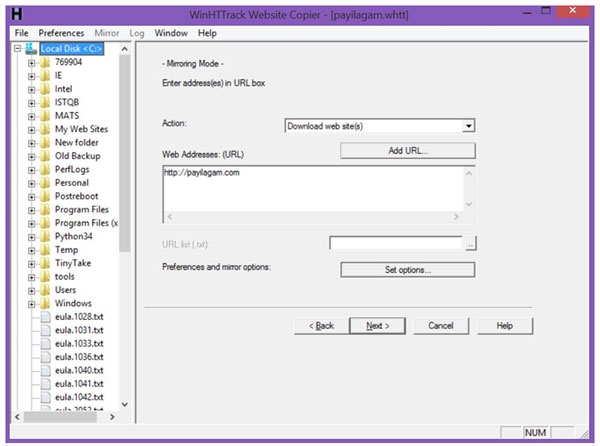Click inside the Web Addresses URL box

pos(313,189)
